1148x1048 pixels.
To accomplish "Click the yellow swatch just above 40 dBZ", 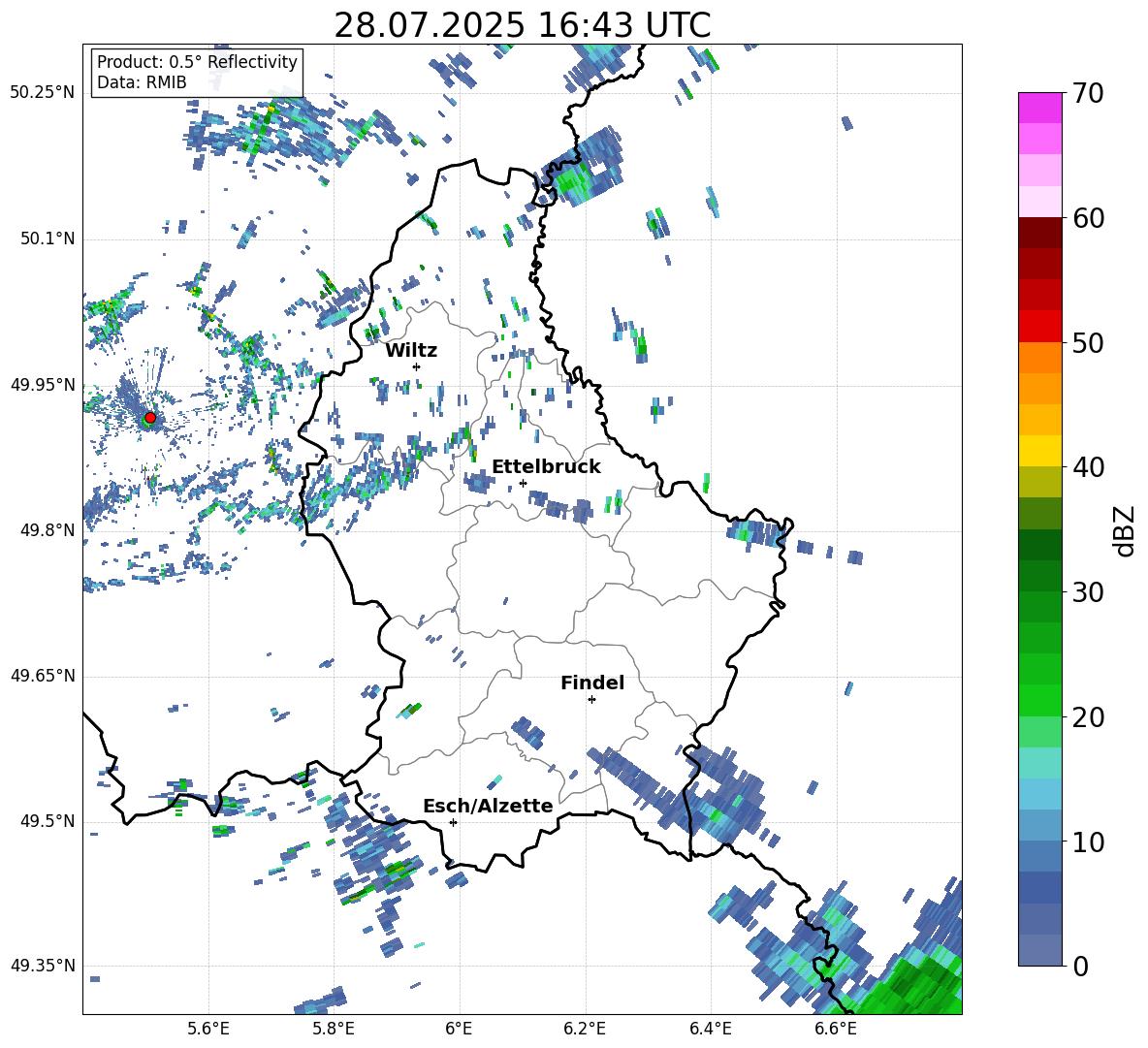I will [1039, 451].
